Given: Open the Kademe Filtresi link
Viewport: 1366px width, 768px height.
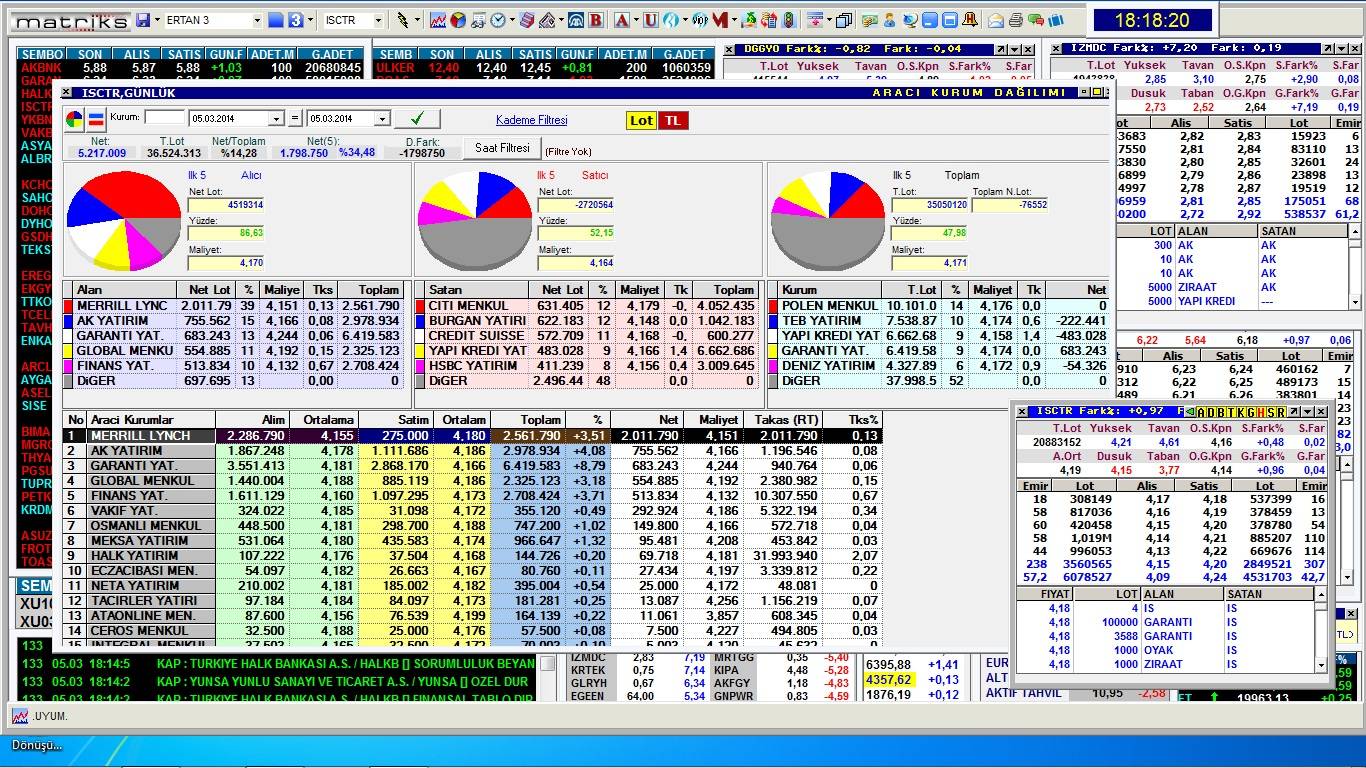Looking at the screenshot, I should (531, 120).
